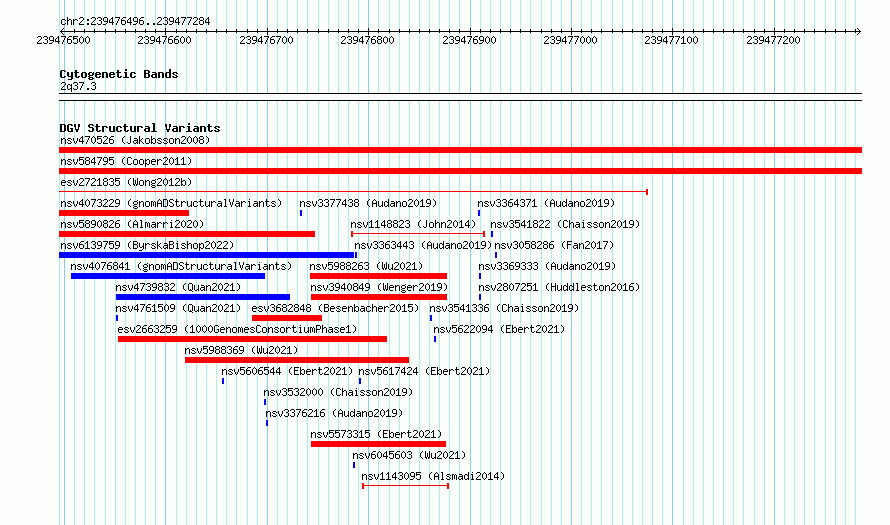Click nsv2807251 (Huddleston2016) label
Image resolution: width=890 pixels, height=525 pixels.
(559, 287)
